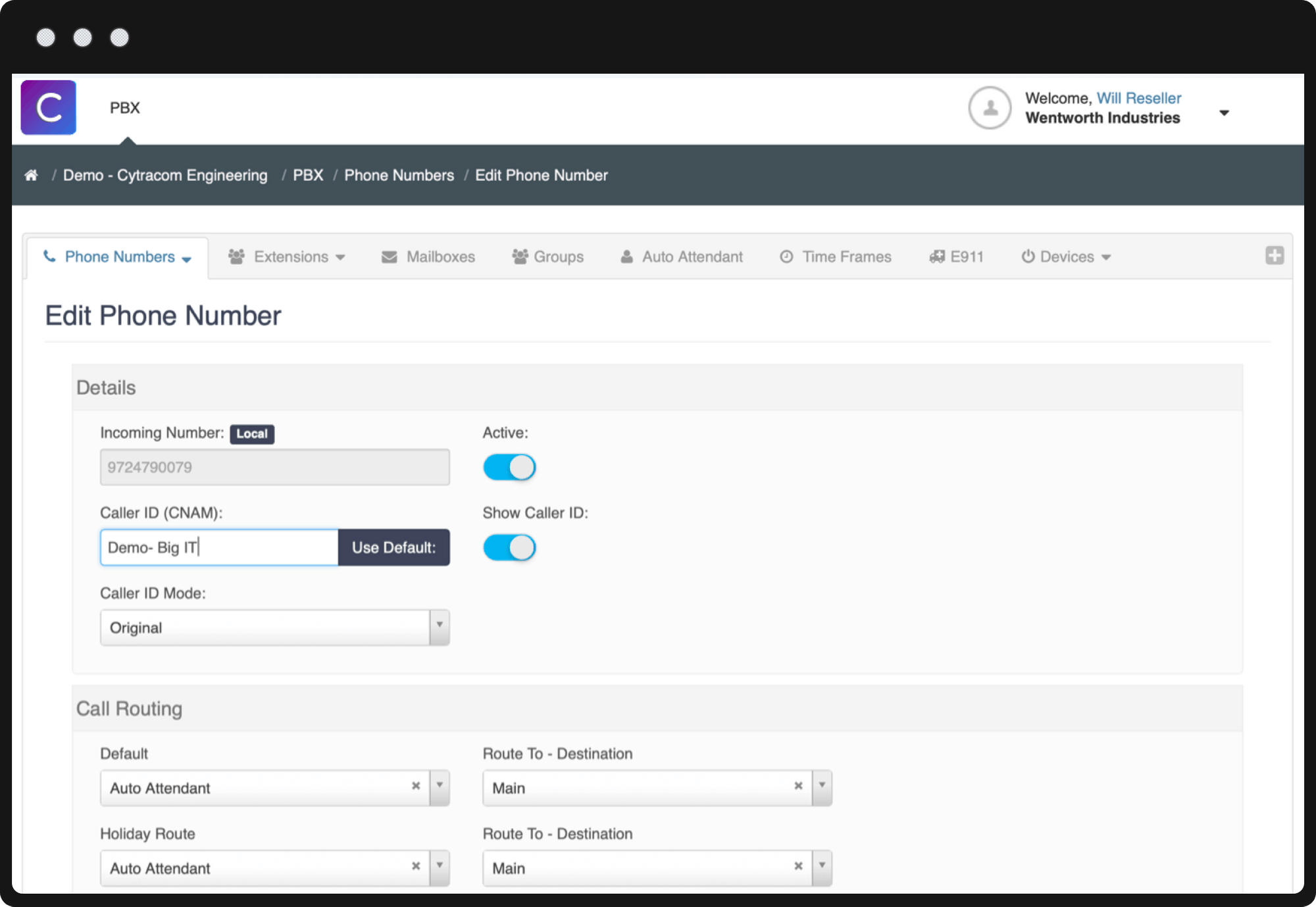Viewport: 1316px width, 907px height.
Task: Clear Default route destination Main
Action: coord(798,786)
